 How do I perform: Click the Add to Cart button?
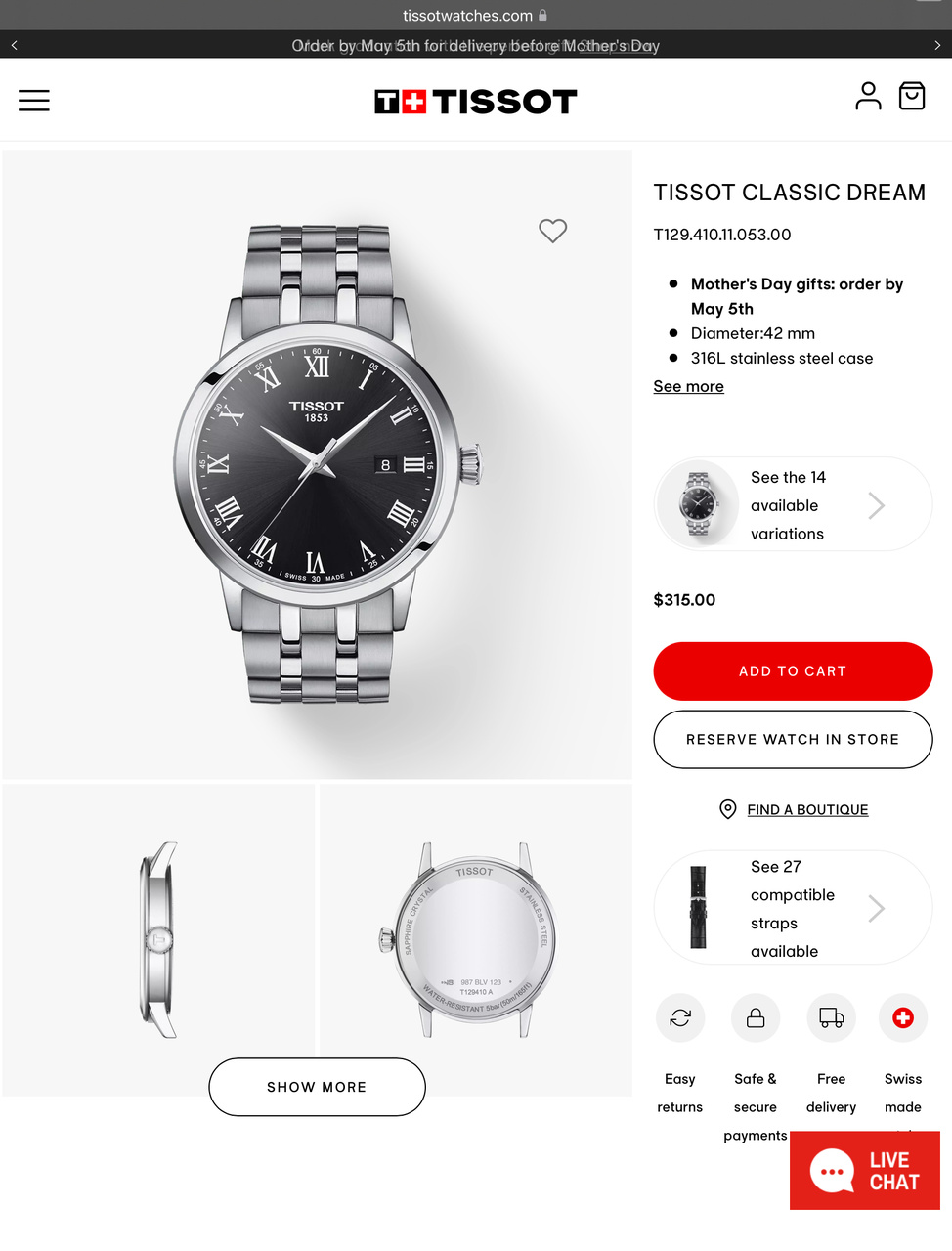coord(793,671)
